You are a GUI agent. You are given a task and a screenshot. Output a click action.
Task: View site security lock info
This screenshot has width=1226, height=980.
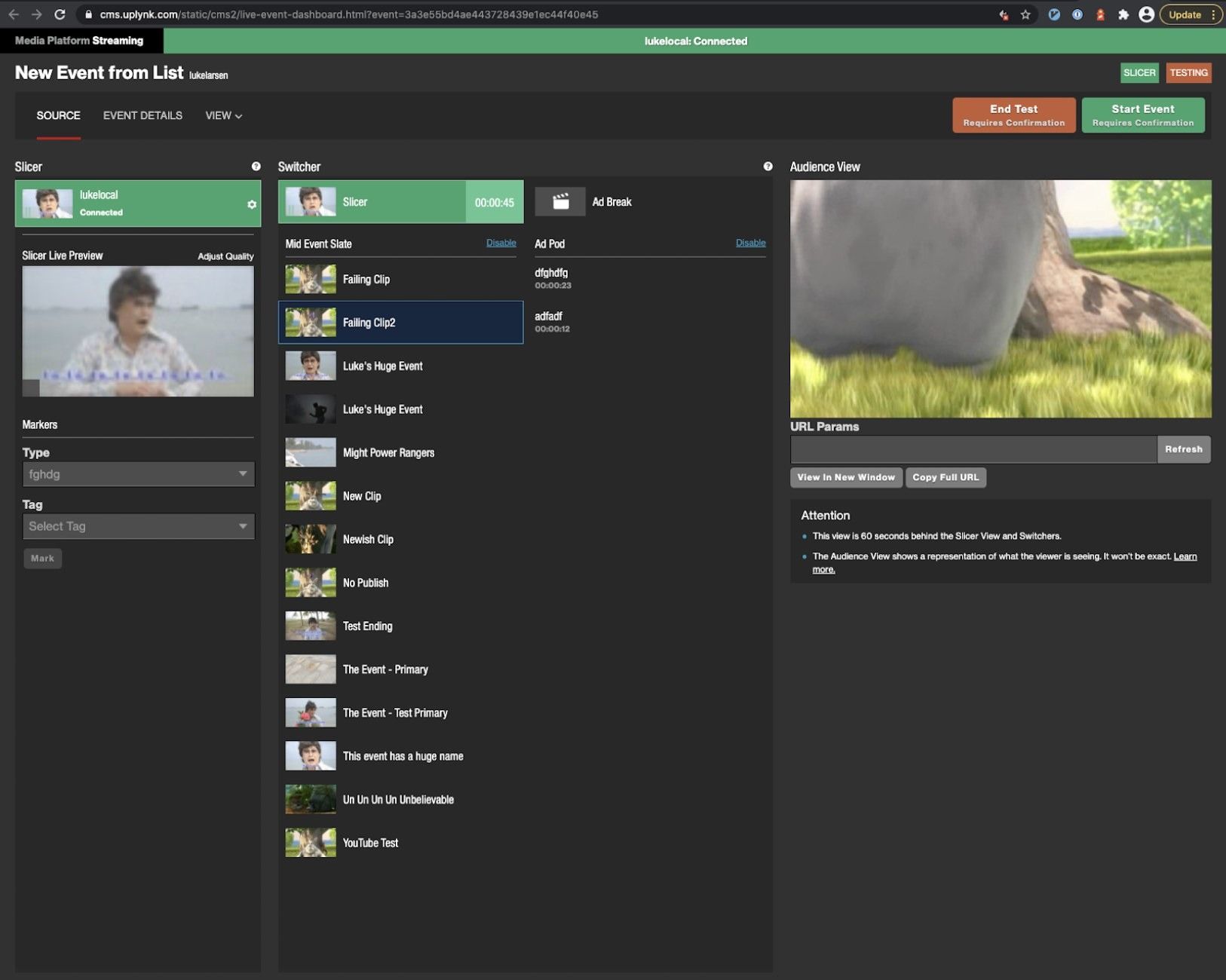(88, 14)
